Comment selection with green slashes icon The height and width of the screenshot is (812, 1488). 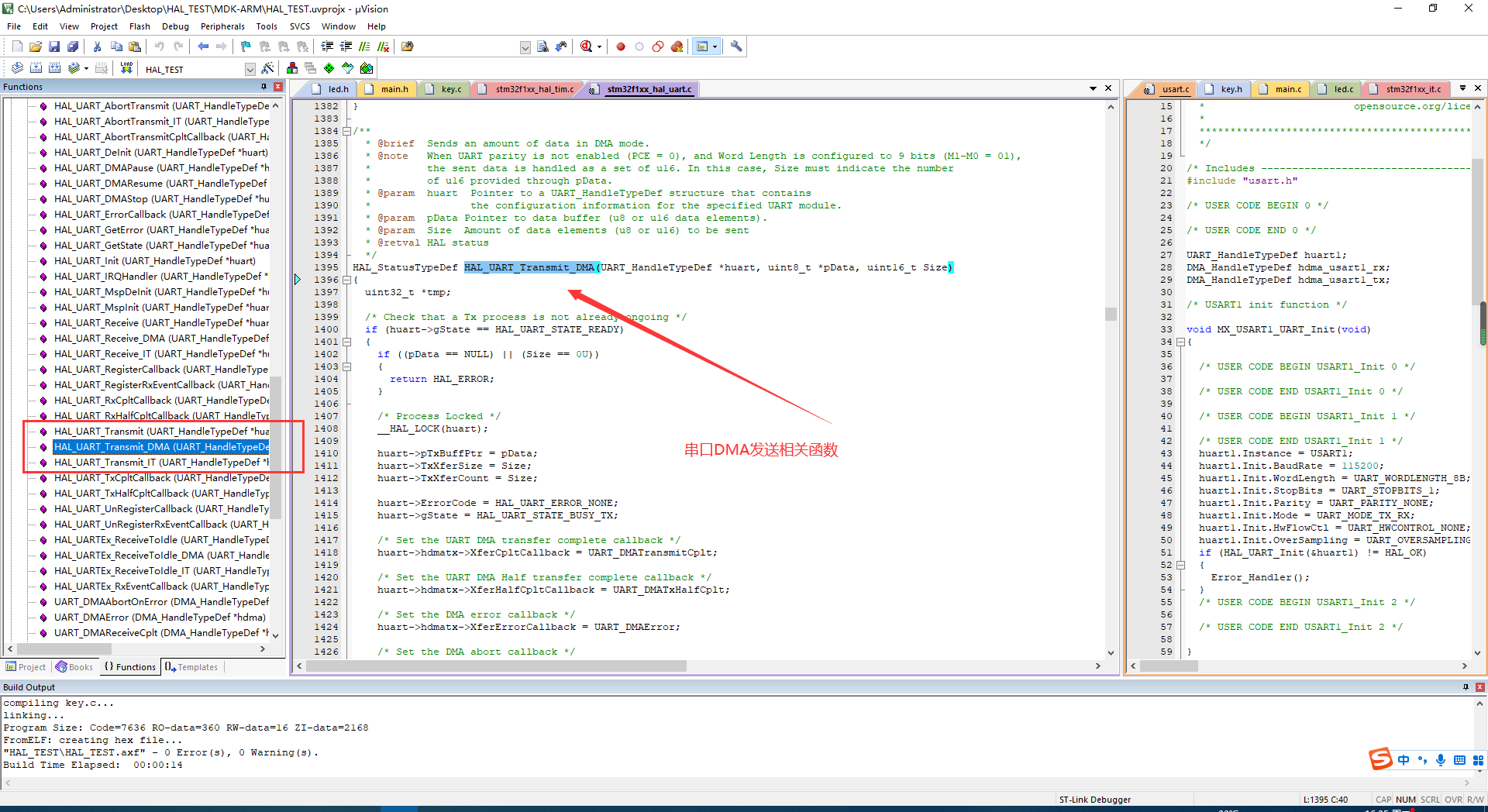point(364,46)
